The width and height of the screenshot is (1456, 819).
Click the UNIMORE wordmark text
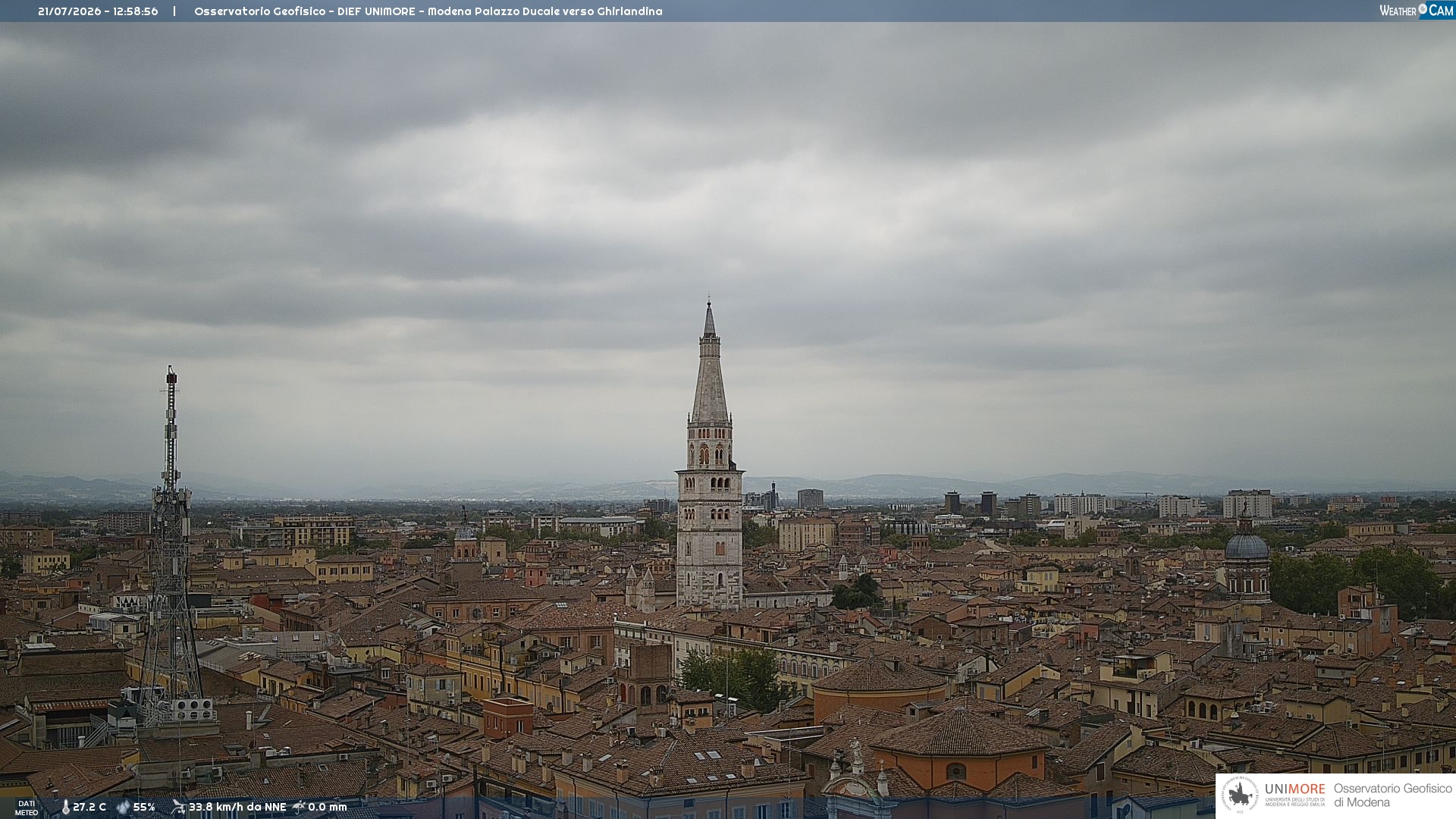tap(1295, 789)
